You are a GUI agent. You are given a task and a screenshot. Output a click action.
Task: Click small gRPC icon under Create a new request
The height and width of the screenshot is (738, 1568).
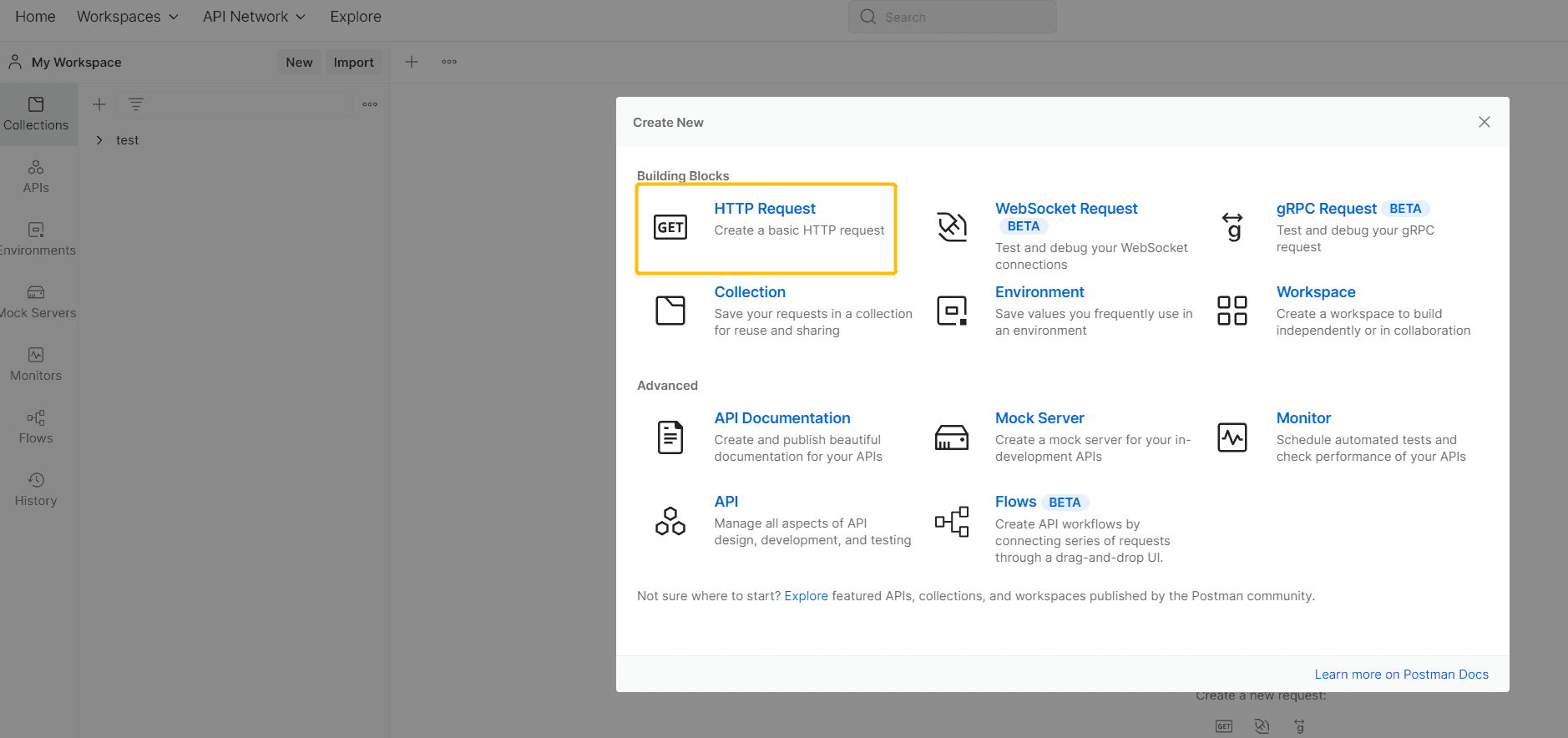pos(1299,726)
